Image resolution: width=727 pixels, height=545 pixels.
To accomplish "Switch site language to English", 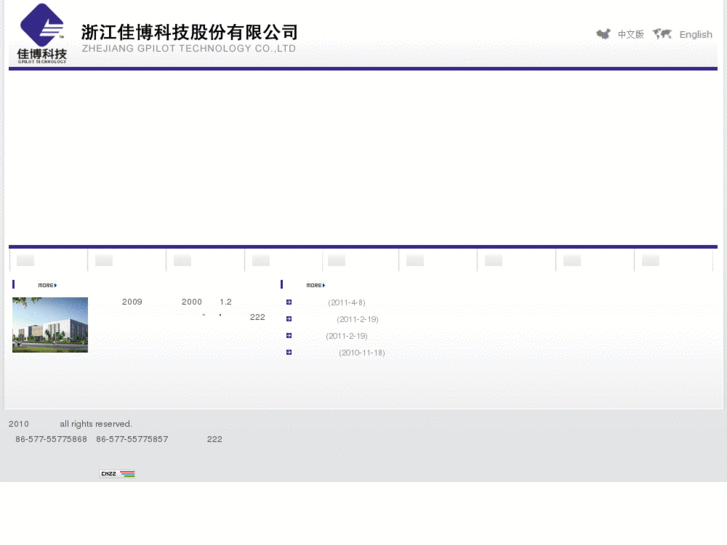I will 695,35.
